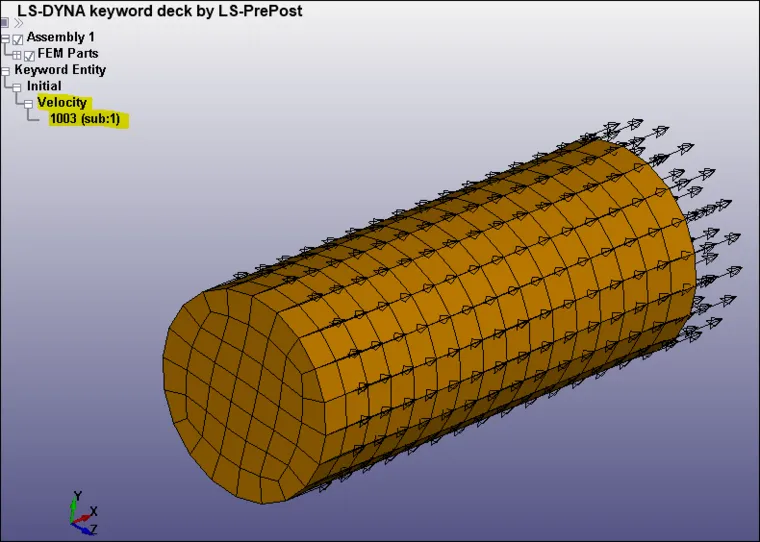Select the Initial tree label

(44, 86)
